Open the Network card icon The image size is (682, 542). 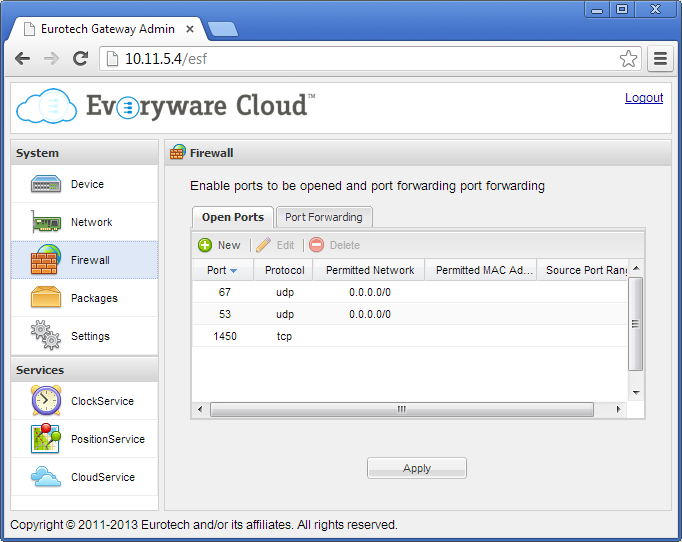click(x=46, y=222)
